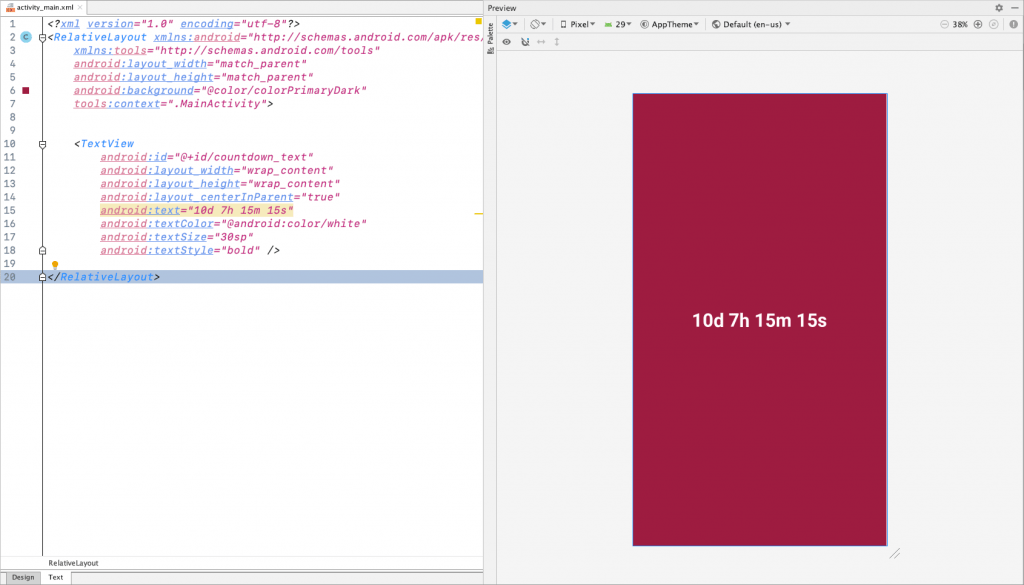Toggle design-time attributes with the eye icon
The width and height of the screenshot is (1024, 585).
[506, 42]
